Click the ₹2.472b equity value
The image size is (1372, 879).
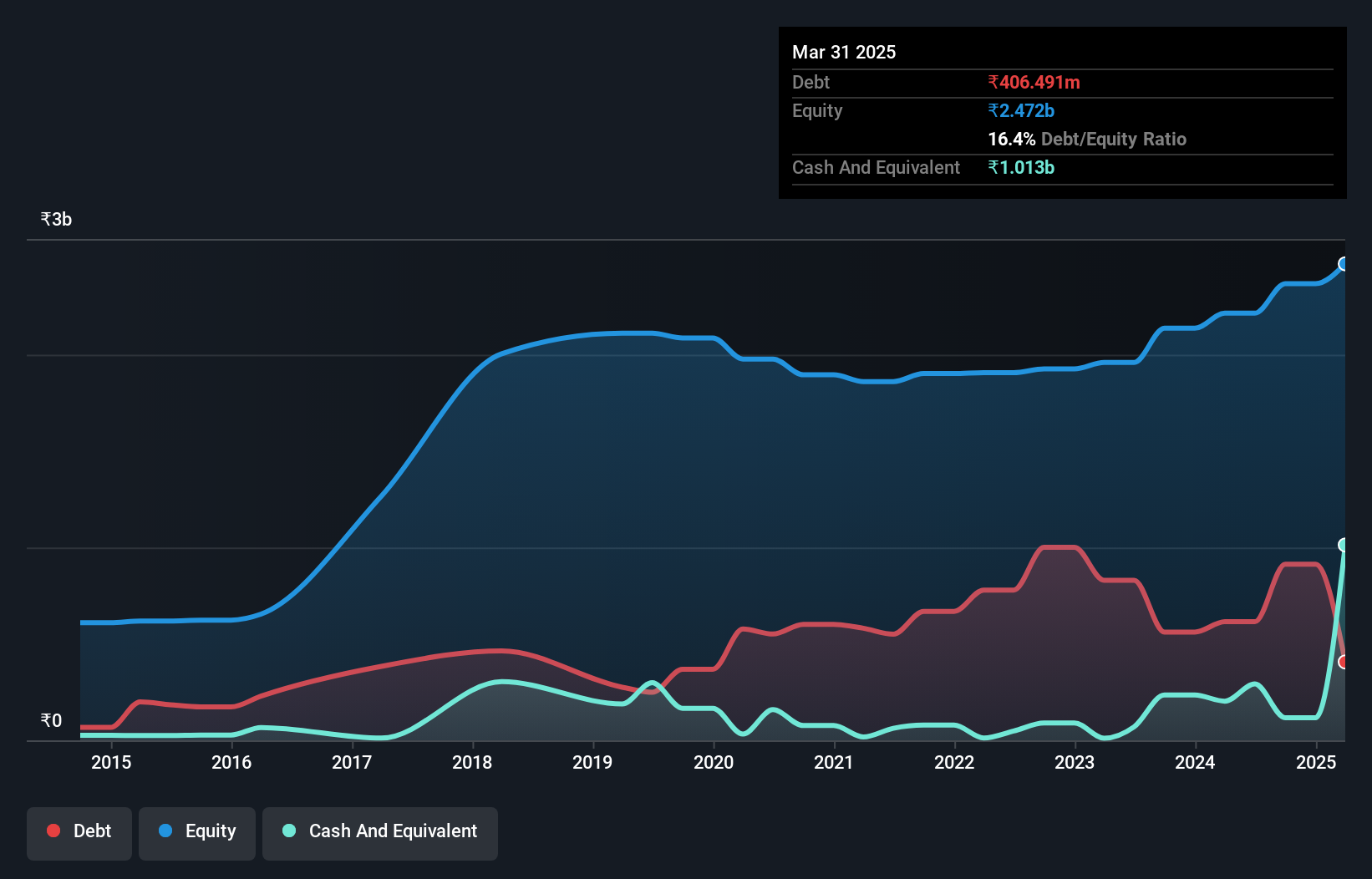(1021, 110)
